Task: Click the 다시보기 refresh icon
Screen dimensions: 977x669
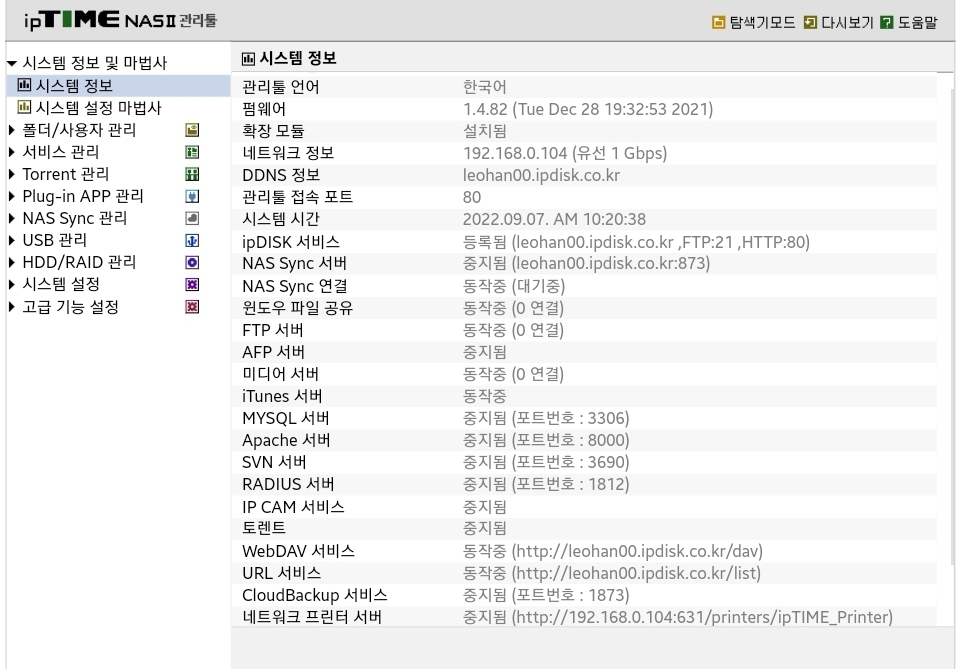Action: (x=810, y=23)
